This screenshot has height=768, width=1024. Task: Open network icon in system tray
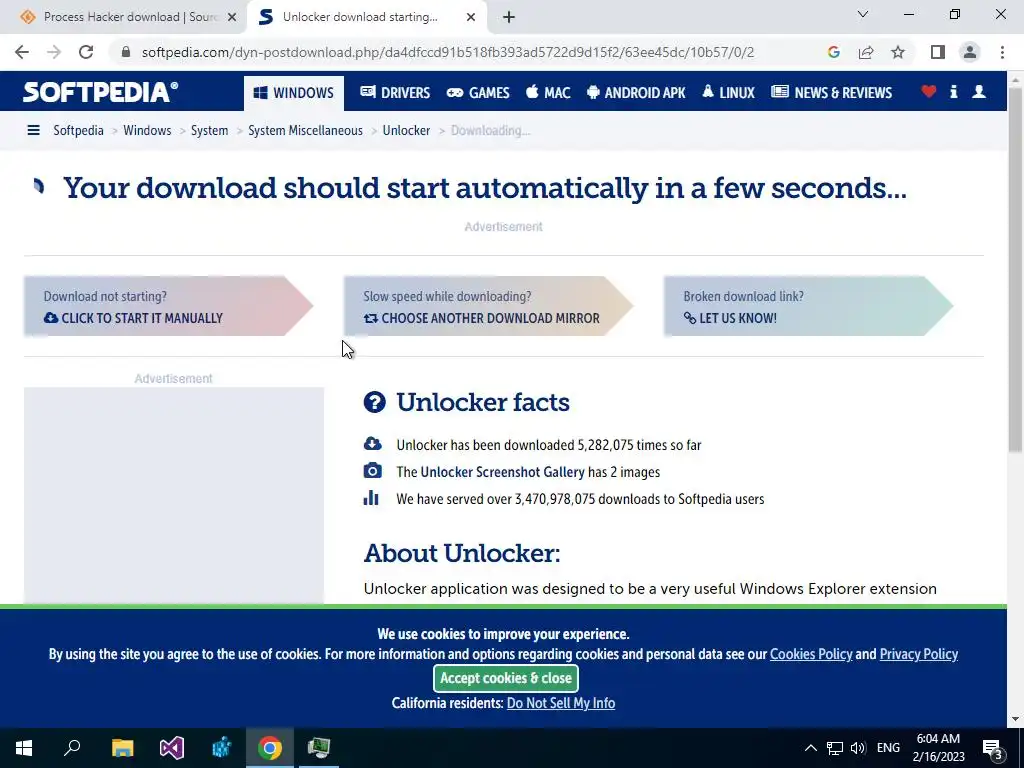pos(835,748)
